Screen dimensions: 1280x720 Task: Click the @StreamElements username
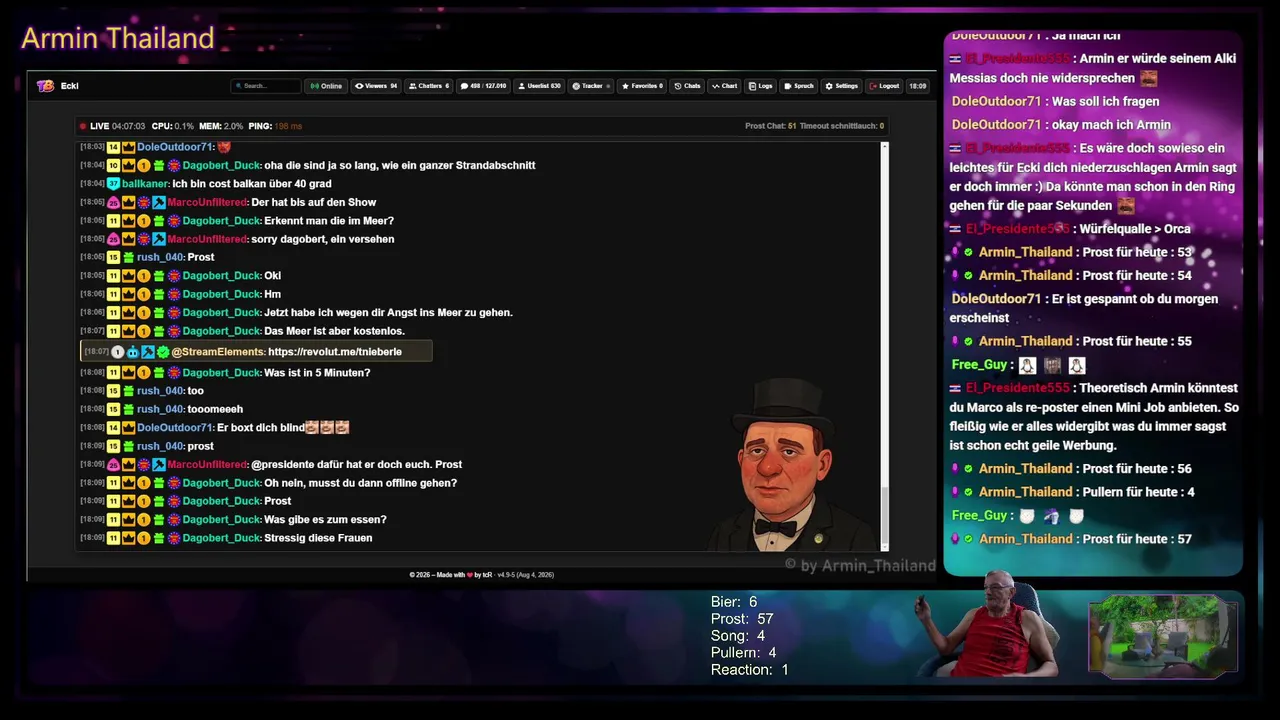pyautogui.click(x=218, y=352)
